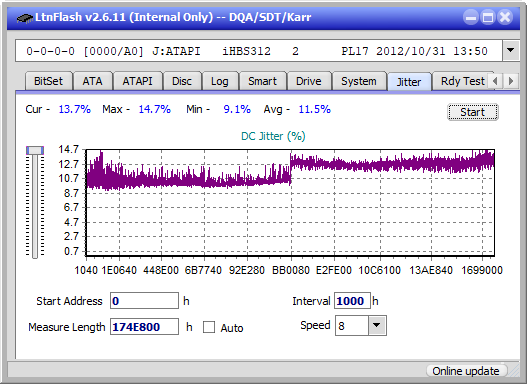This screenshot has width=527, height=384.
Task: Maximize the LtnFlash window
Action: (488, 17)
